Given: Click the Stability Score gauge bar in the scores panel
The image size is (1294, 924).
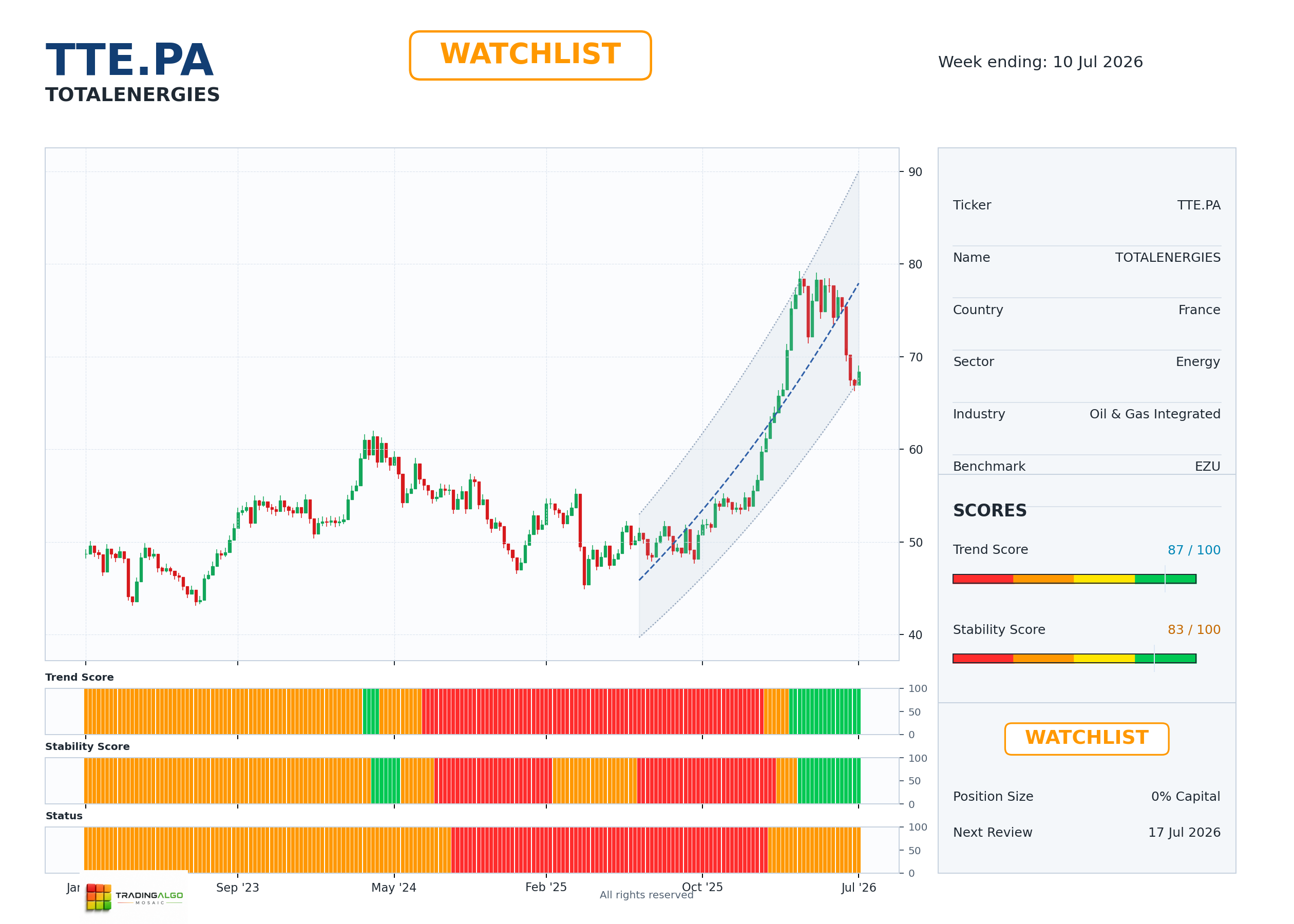Looking at the screenshot, I should (1074, 658).
